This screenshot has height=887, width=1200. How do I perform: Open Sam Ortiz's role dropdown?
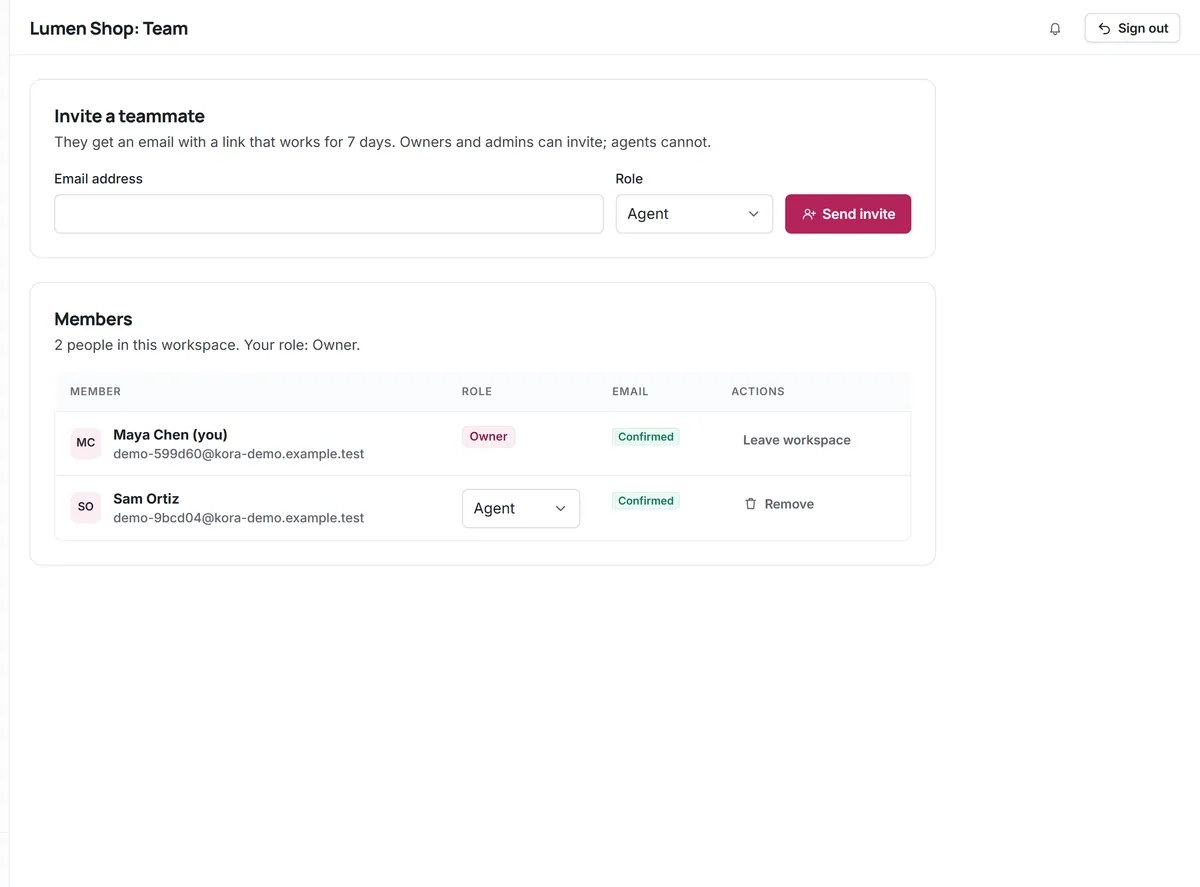point(521,508)
